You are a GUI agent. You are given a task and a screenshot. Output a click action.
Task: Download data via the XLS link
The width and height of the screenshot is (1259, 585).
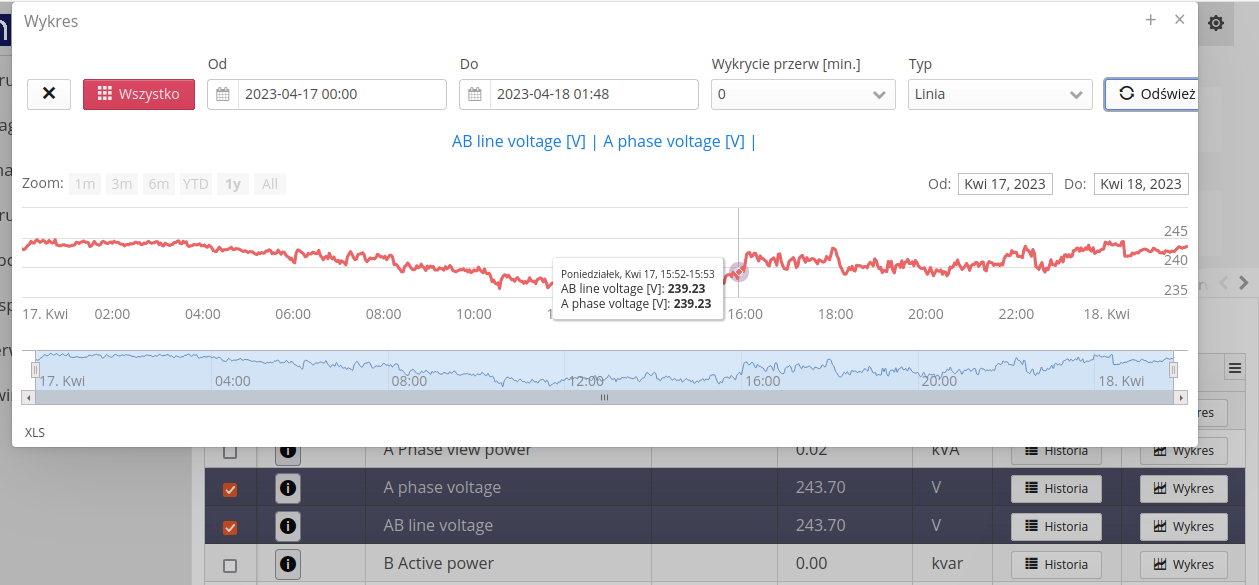point(35,433)
